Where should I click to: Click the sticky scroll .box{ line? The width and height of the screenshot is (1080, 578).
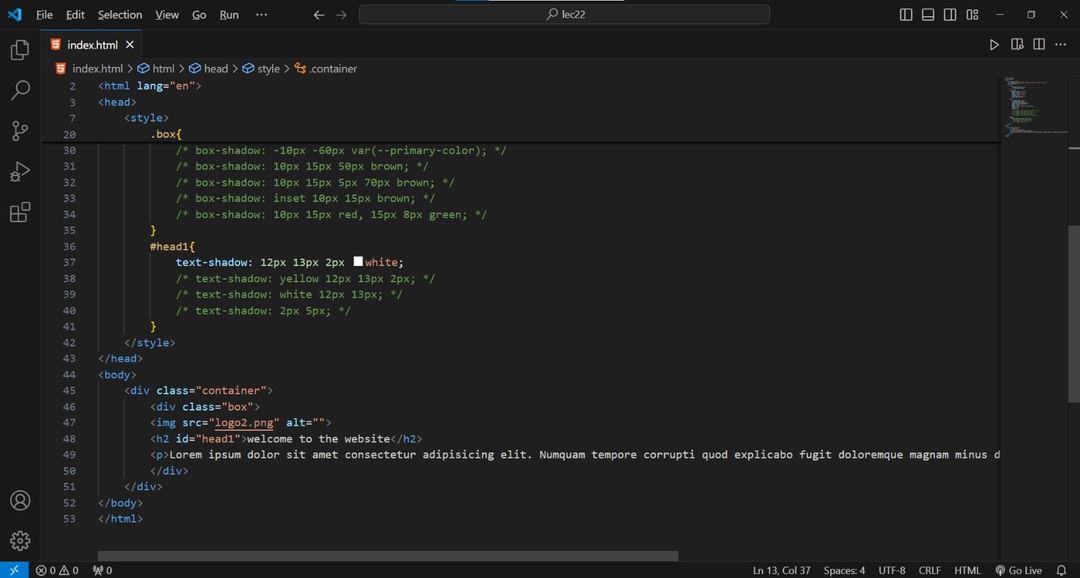(166, 134)
